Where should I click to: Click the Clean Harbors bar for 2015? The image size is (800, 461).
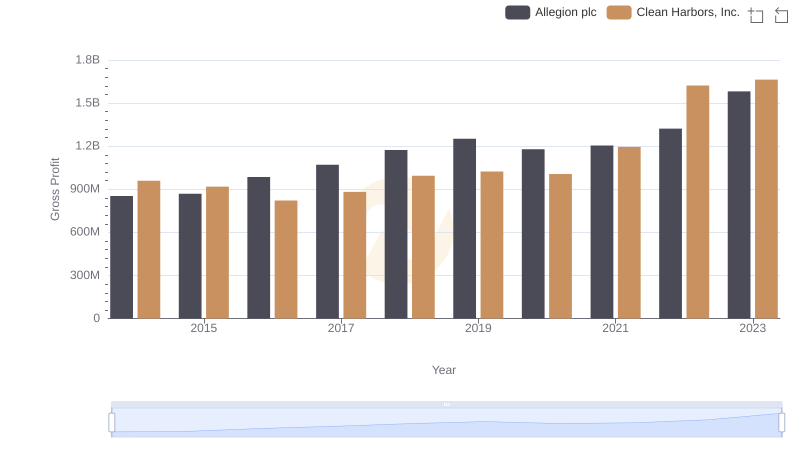tap(217, 252)
